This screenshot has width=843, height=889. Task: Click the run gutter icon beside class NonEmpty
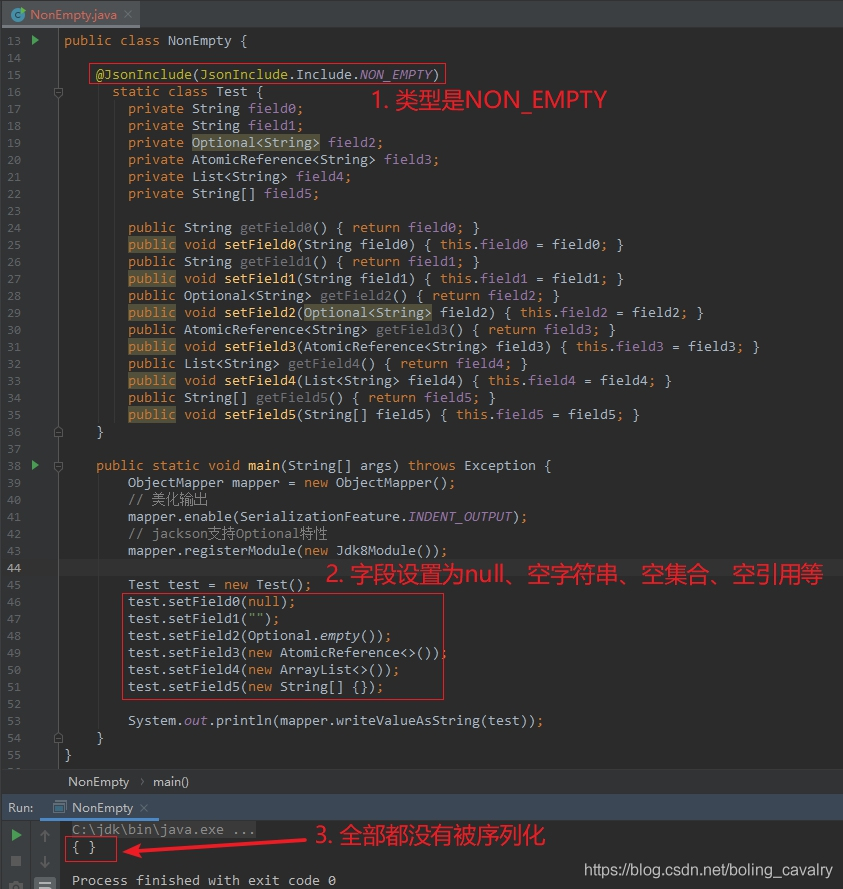pos(35,40)
